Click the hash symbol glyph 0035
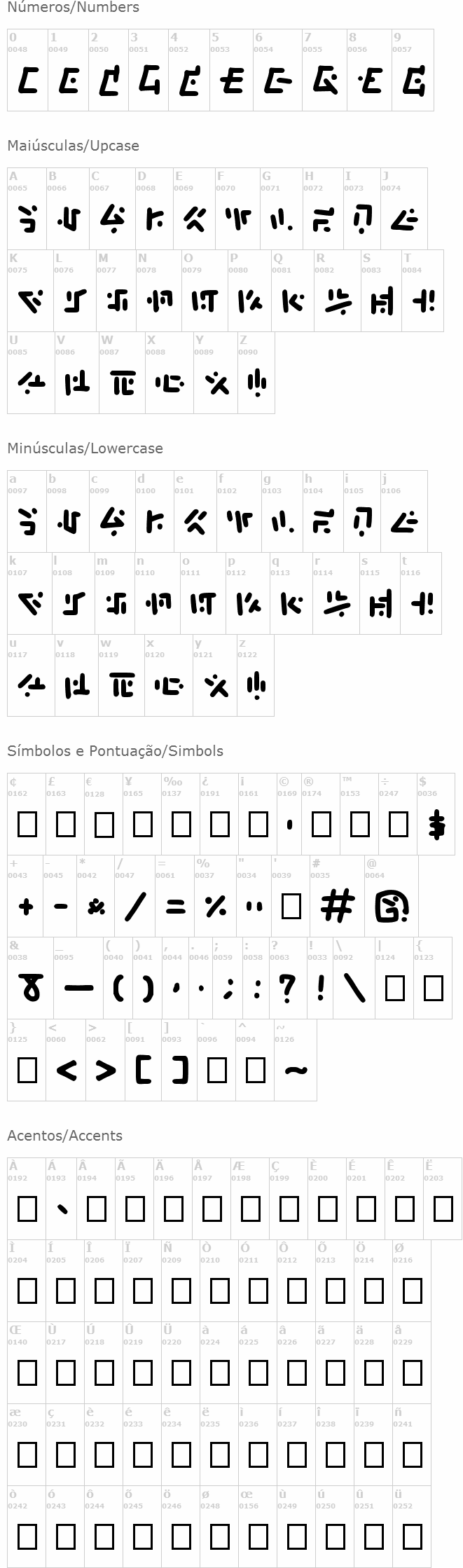The width and height of the screenshot is (463, 1568). point(336,896)
